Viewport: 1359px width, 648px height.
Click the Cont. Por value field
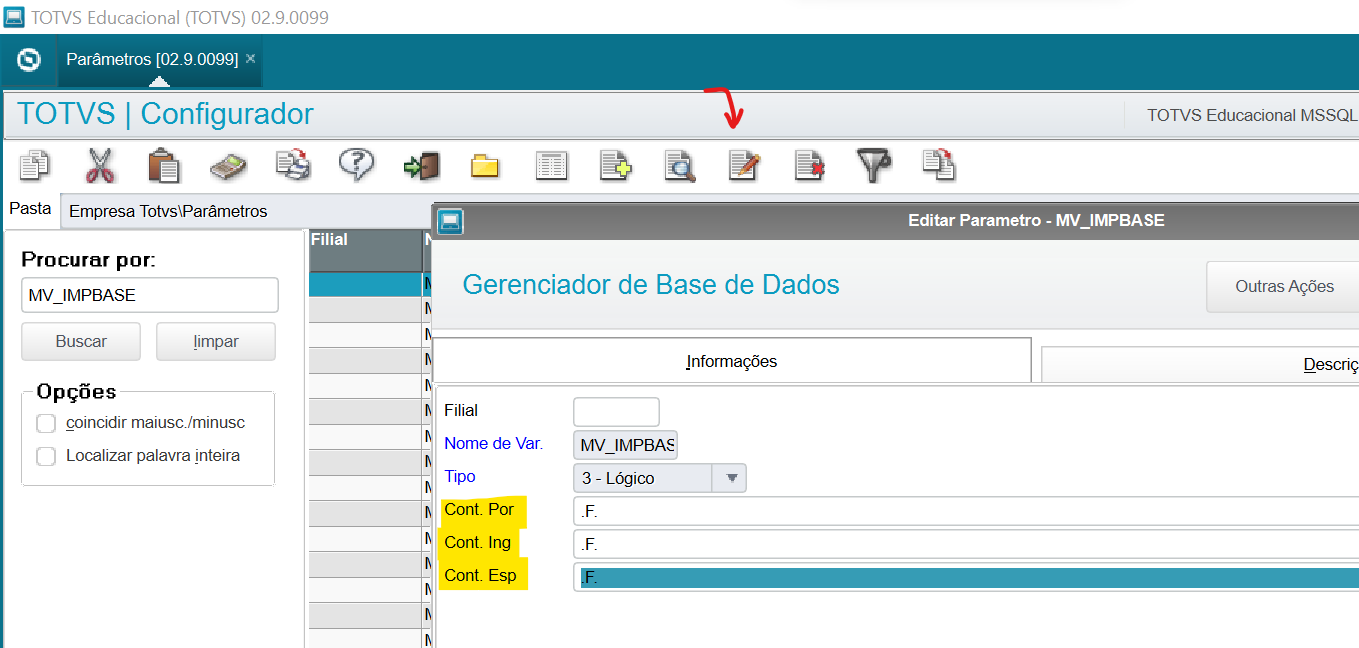(966, 511)
